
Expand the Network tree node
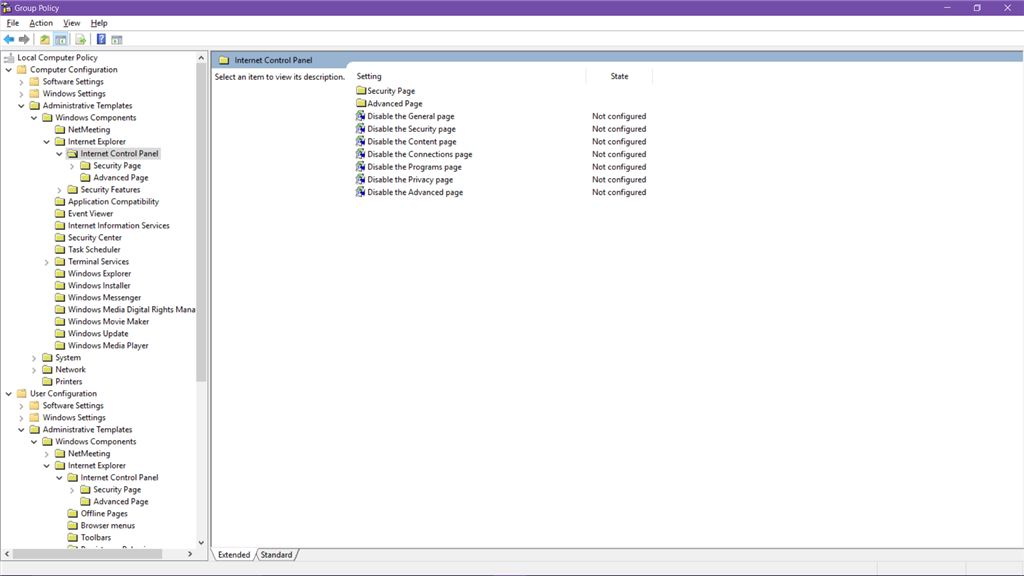pos(34,369)
